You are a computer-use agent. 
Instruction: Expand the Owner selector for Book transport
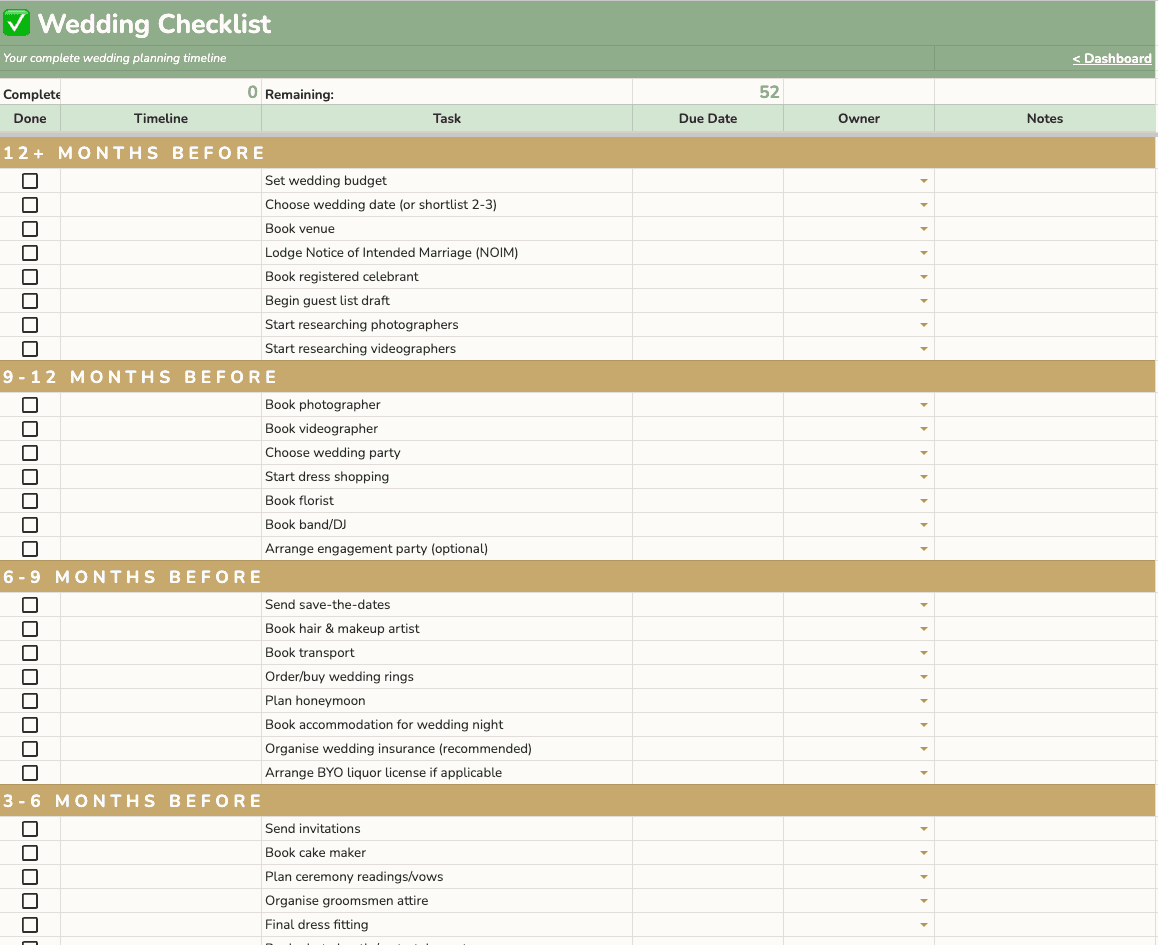click(923, 653)
